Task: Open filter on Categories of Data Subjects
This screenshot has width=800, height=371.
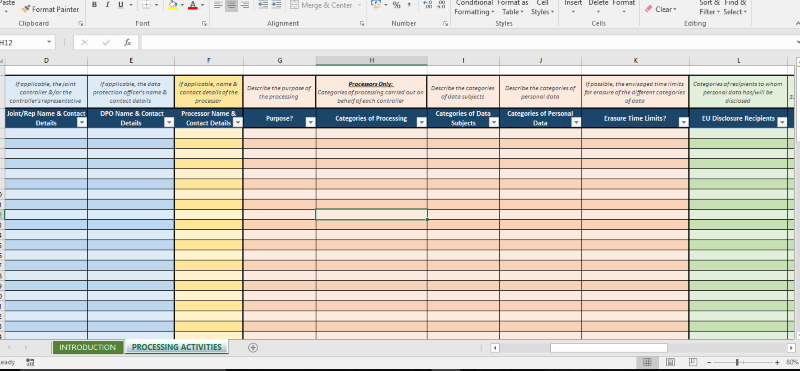Action: click(x=493, y=122)
